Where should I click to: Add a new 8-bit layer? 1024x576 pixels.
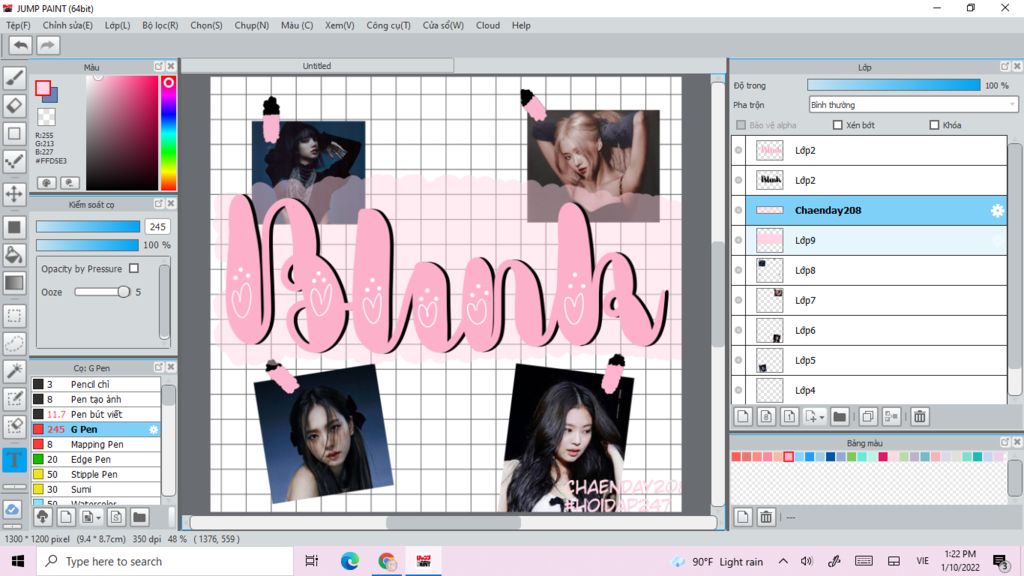pos(767,417)
